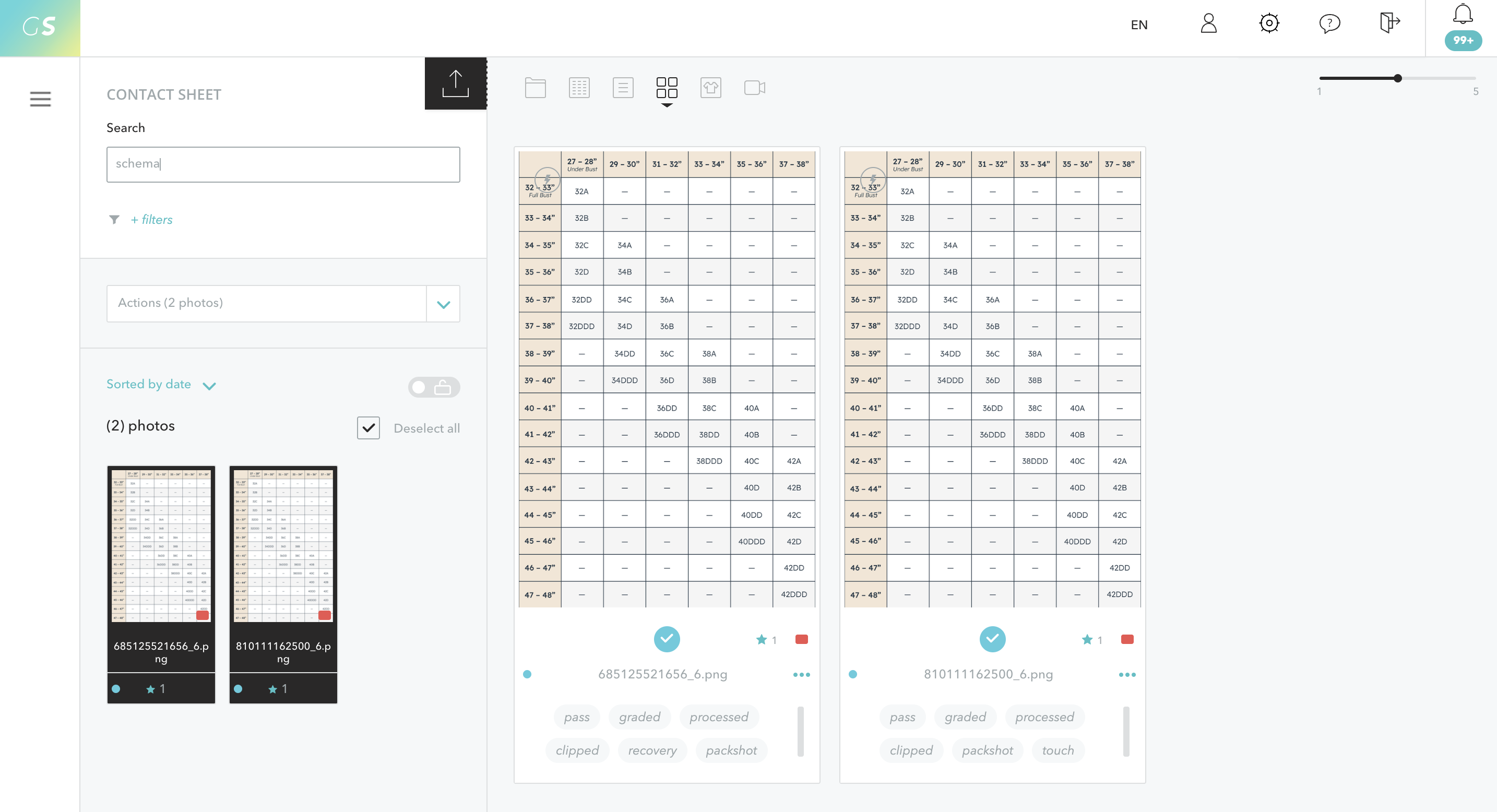Open notifications bell
The width and height of the screenshot is (1497, 812).
pyautogui.click(x=1463, y=14)
